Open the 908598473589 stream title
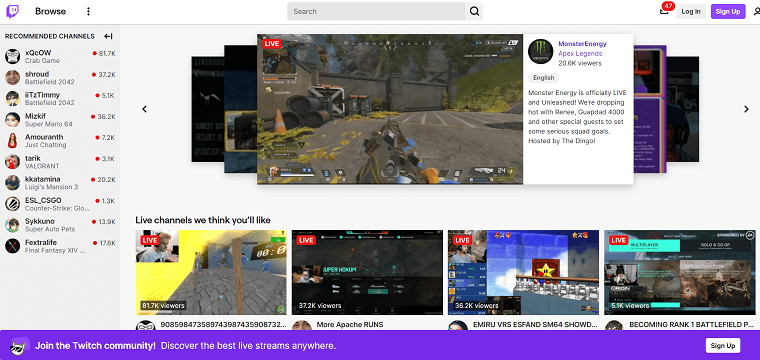This screenshot has height=360, width=760. click(223, 324)
